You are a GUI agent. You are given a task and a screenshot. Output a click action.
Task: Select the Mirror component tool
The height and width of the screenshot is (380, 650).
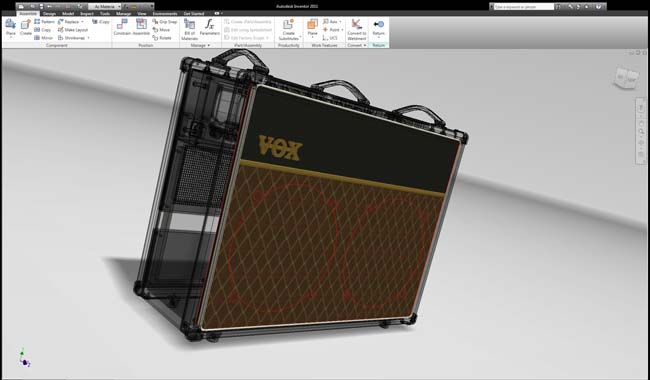point(44,38)
